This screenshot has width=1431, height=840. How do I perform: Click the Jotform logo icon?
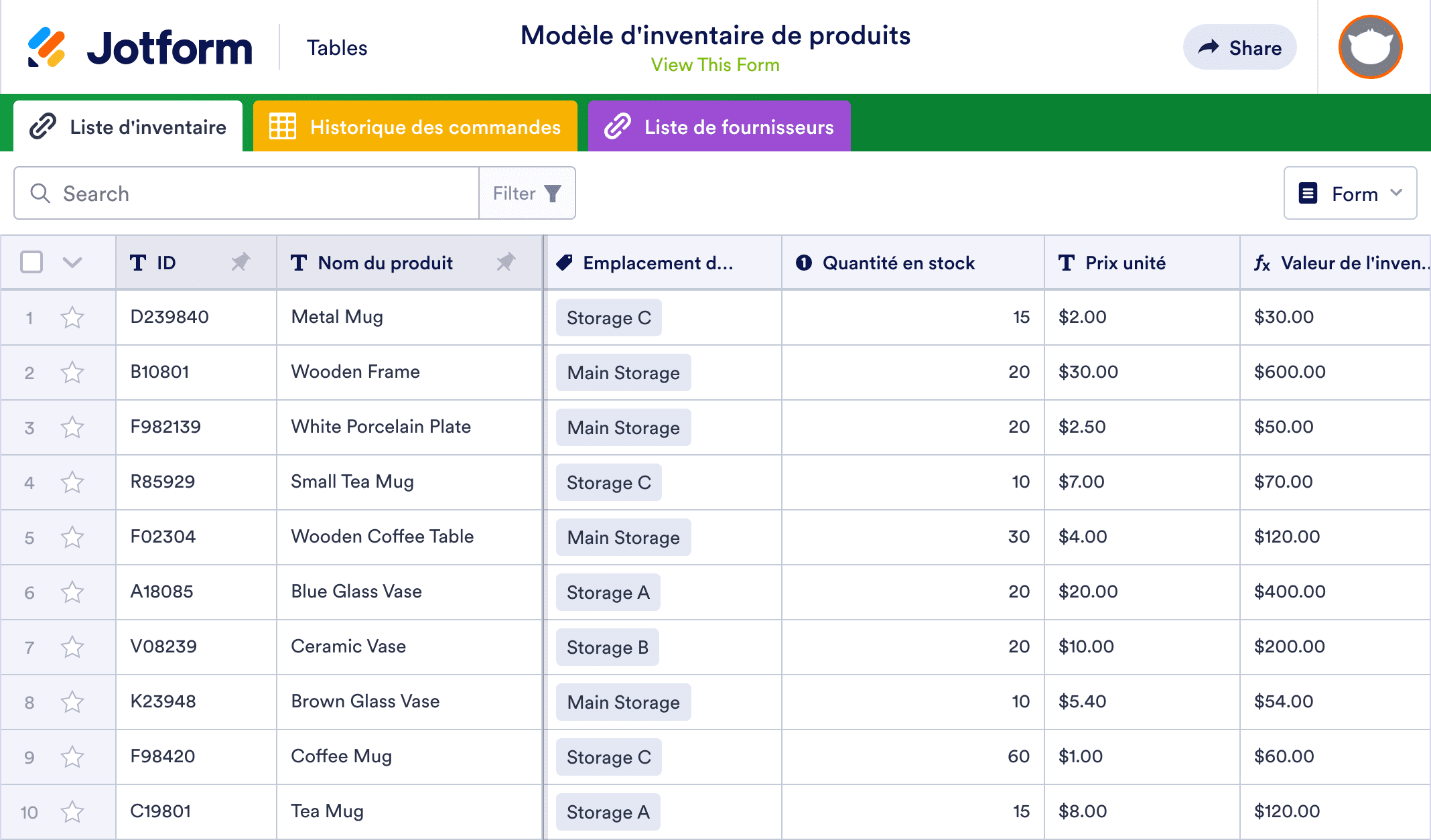pos(46,48)
